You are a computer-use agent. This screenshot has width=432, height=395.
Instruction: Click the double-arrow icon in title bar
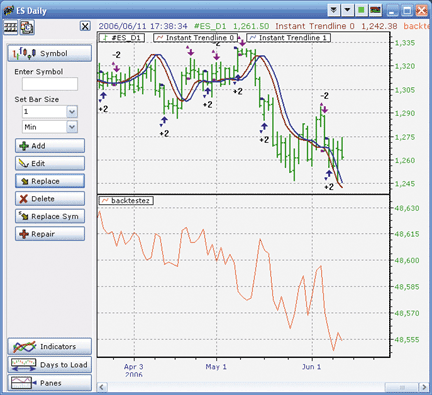[x=333, y=10]
